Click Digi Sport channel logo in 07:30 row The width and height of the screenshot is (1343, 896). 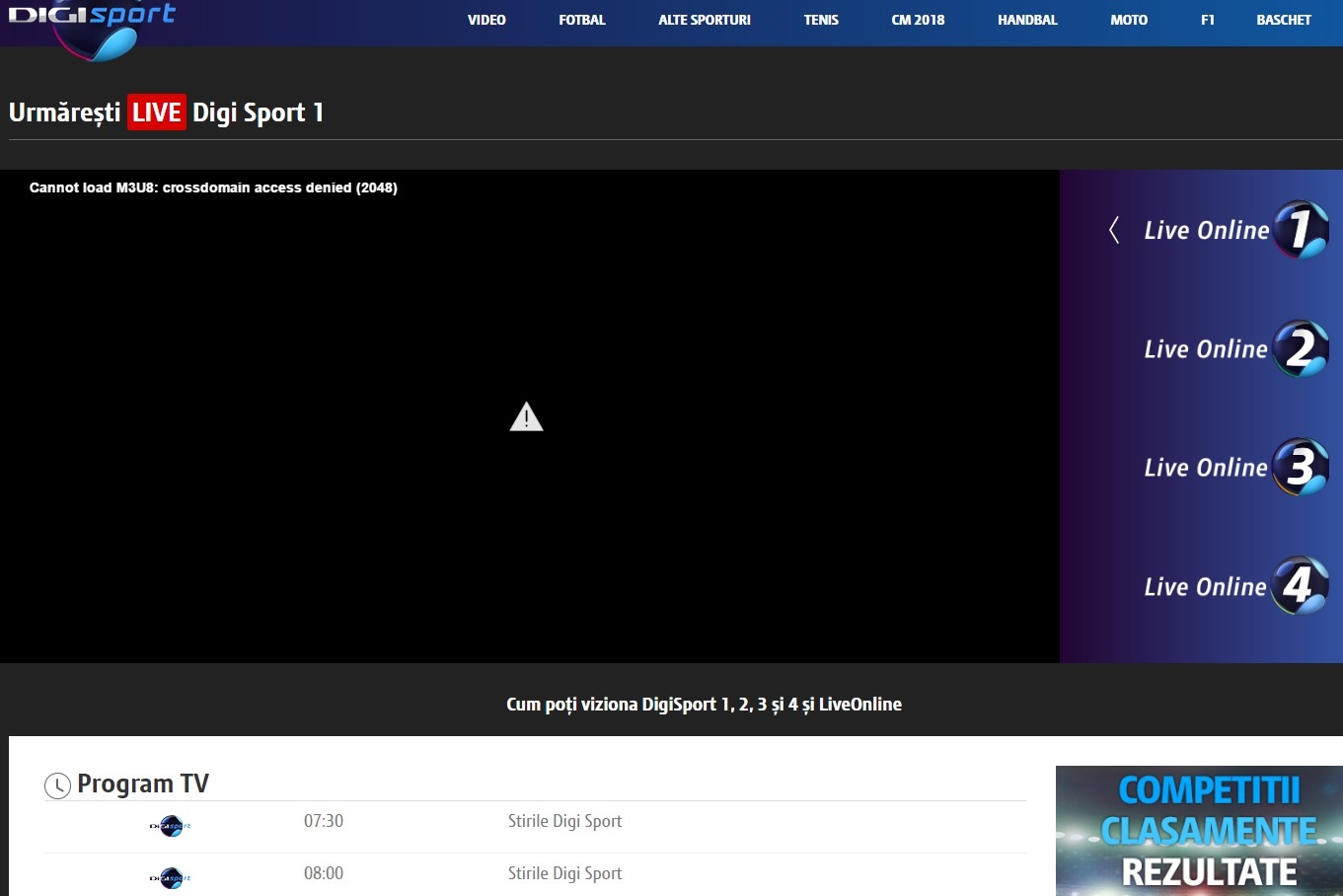[171, 826]
